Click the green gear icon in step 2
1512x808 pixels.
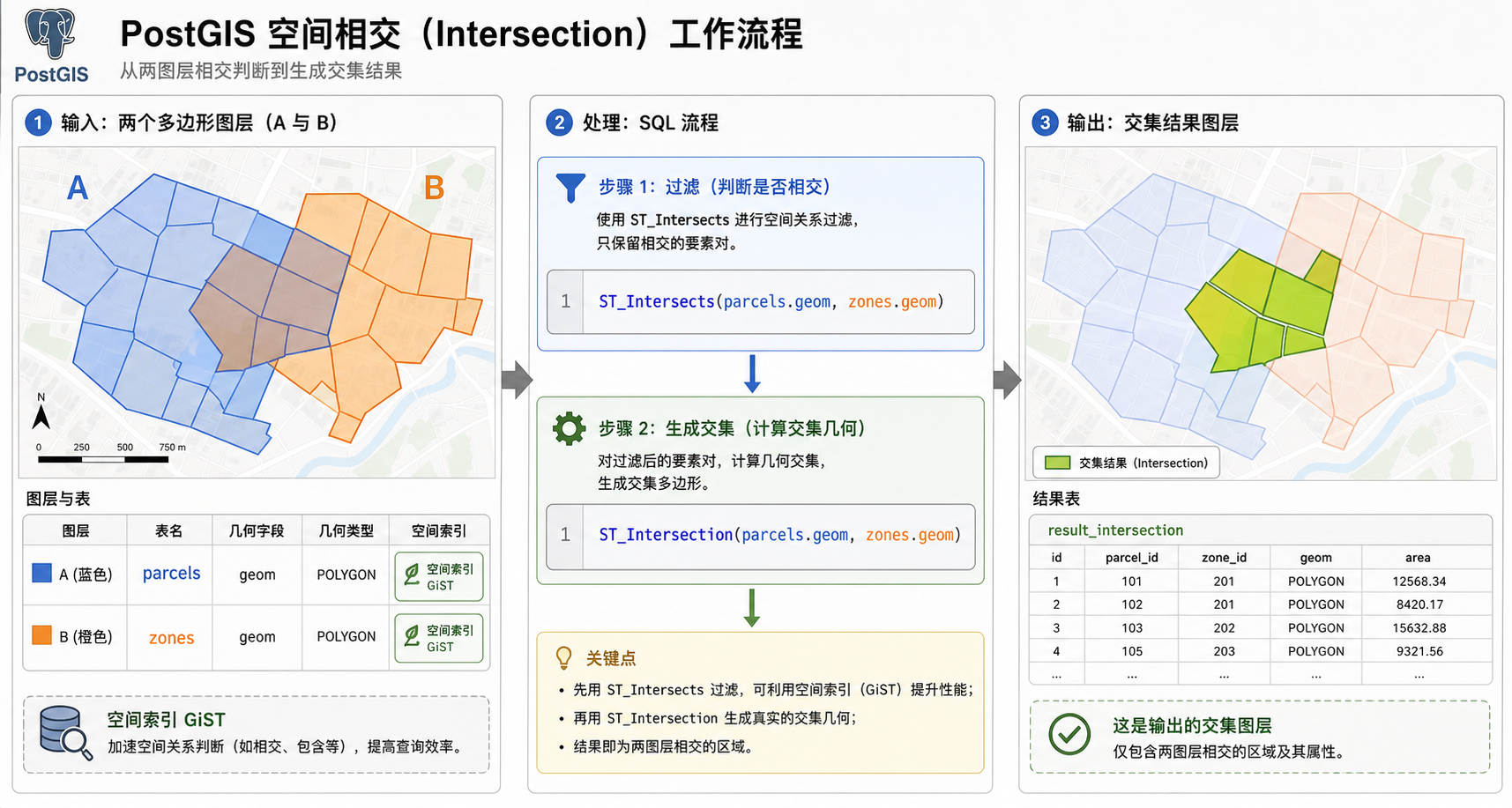click(x=569, y=428)
